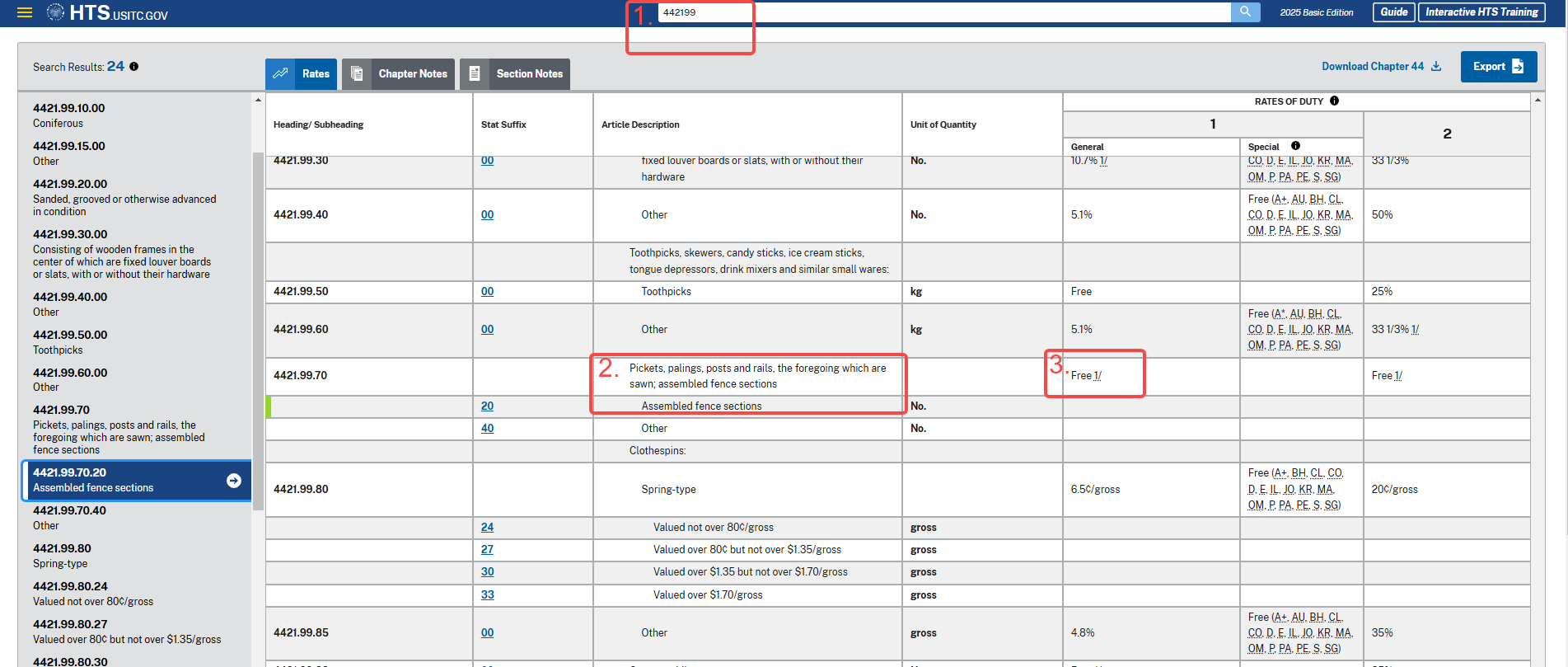Open the hamburger navigation menu
1568x667 pixels.
pos(25,12)
